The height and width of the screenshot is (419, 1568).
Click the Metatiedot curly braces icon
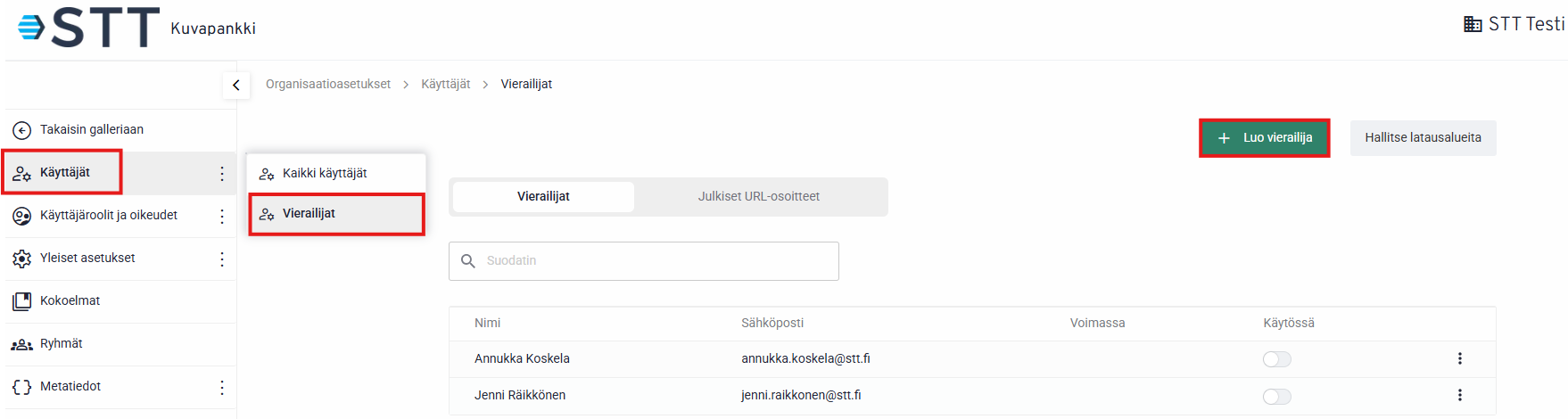pyautogui.click(x=22, y=387)
